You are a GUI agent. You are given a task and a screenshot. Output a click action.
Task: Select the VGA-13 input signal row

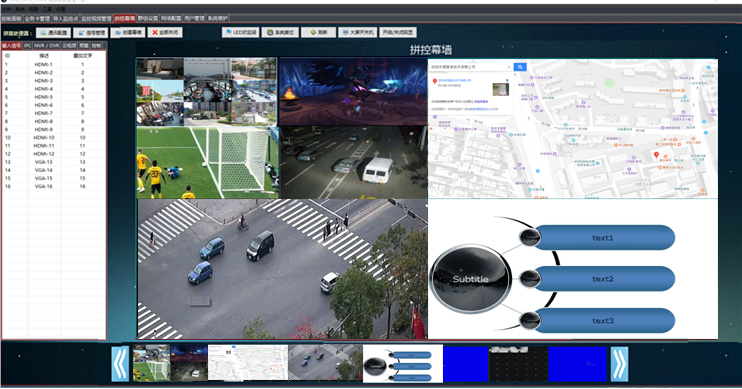point(53,162)
